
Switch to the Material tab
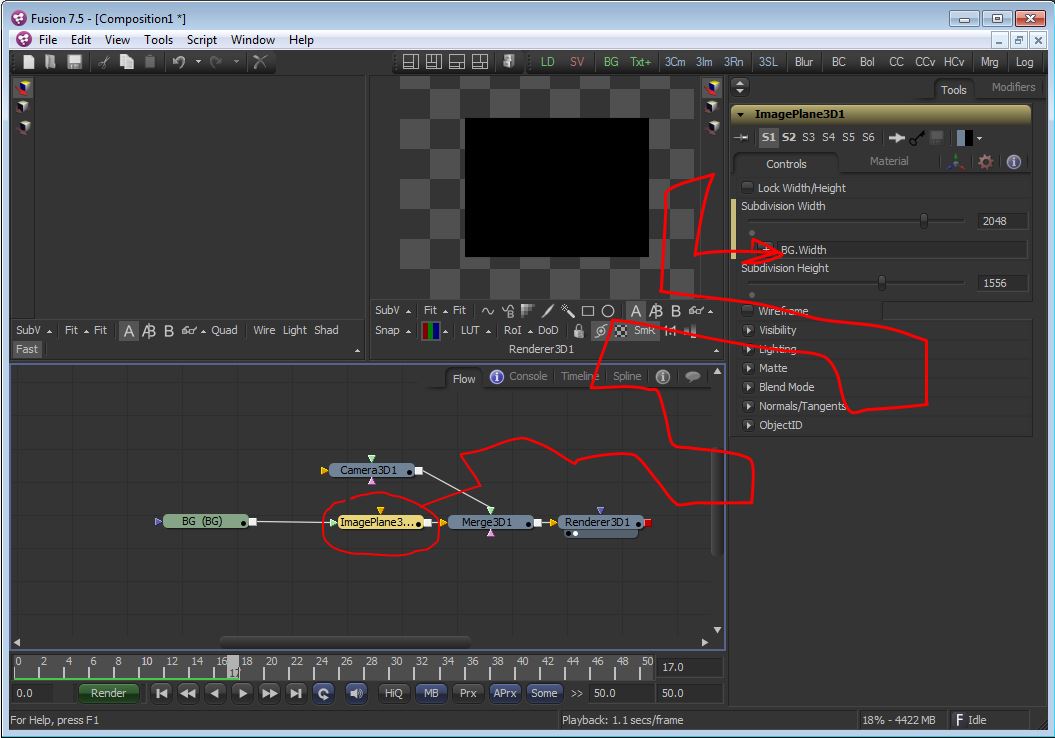(888, 161)
